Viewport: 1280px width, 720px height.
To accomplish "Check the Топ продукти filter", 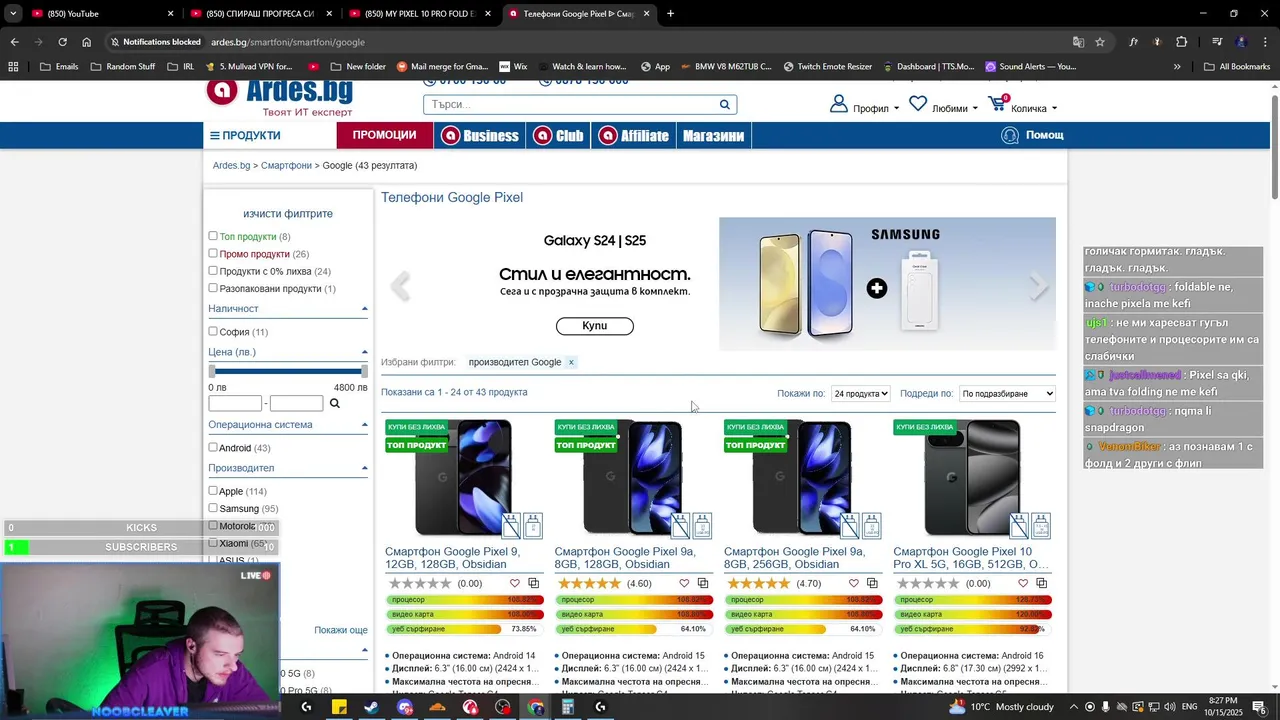I will tap(213, 236).
